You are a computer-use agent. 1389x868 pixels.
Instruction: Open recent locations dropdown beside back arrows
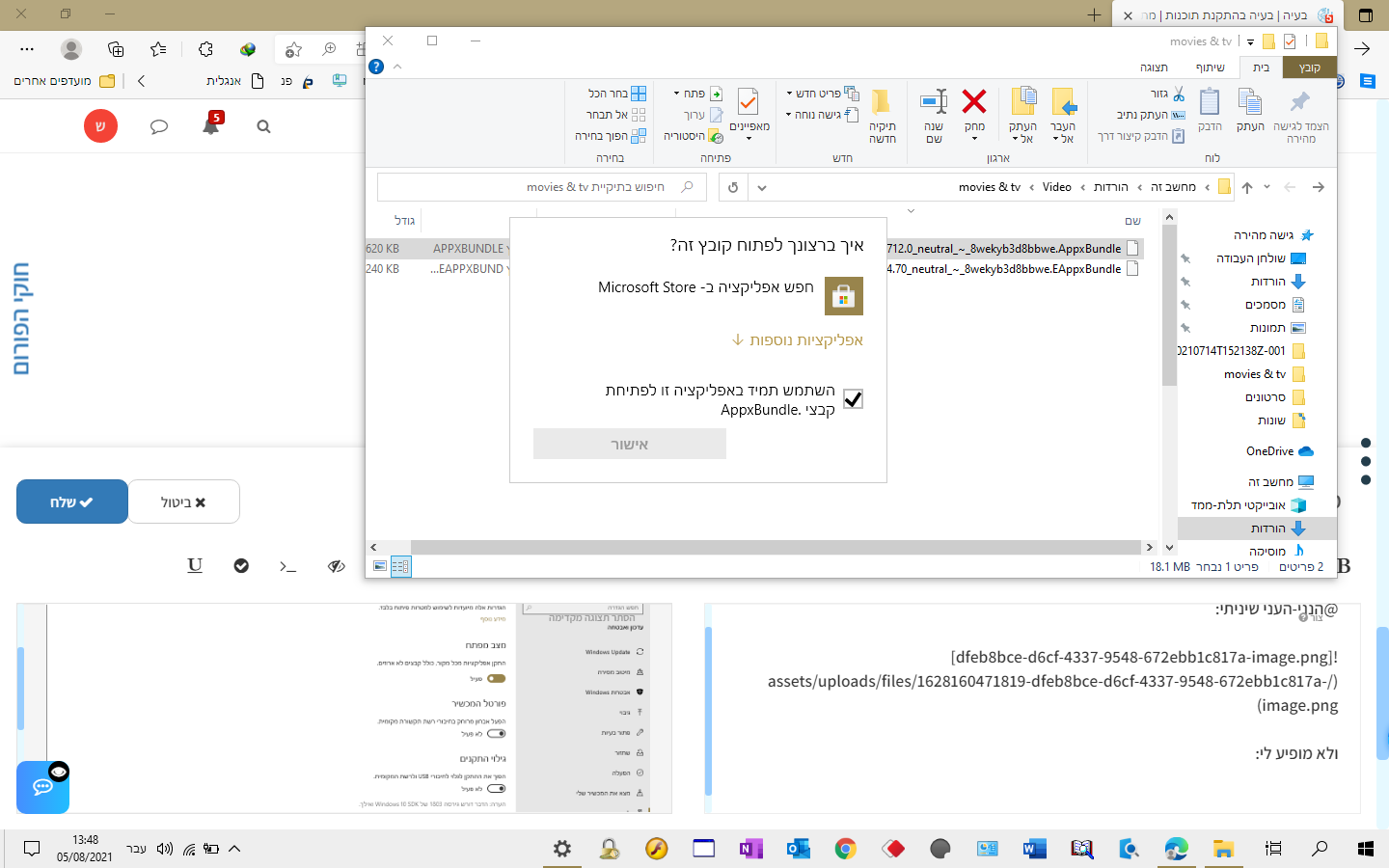[1267, 187]
